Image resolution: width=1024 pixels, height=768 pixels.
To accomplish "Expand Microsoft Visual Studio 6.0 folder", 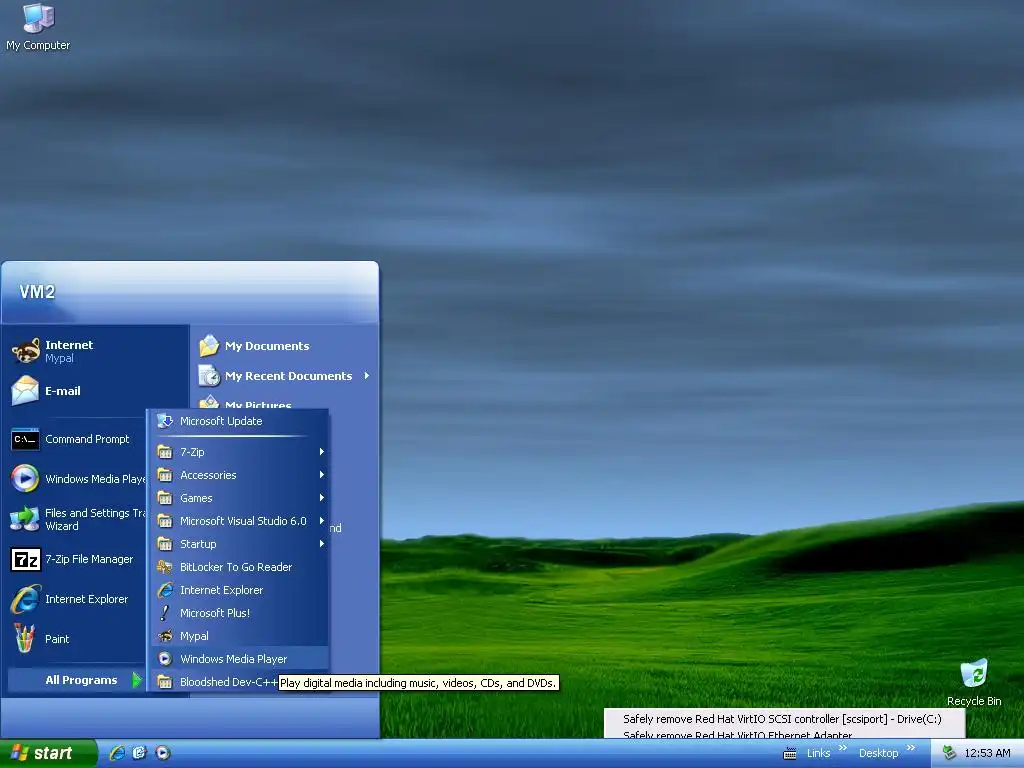I will tap(240, 520).
